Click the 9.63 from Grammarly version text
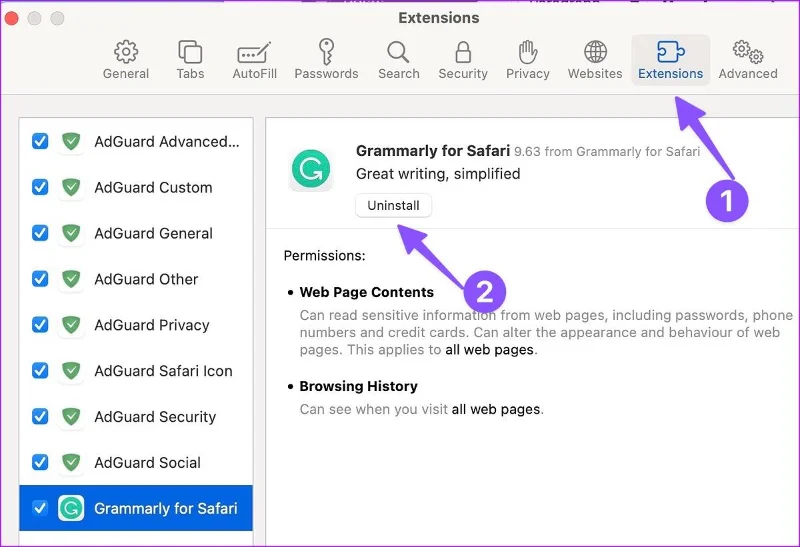Screen dimensions: 800x547 click(607, 152)
